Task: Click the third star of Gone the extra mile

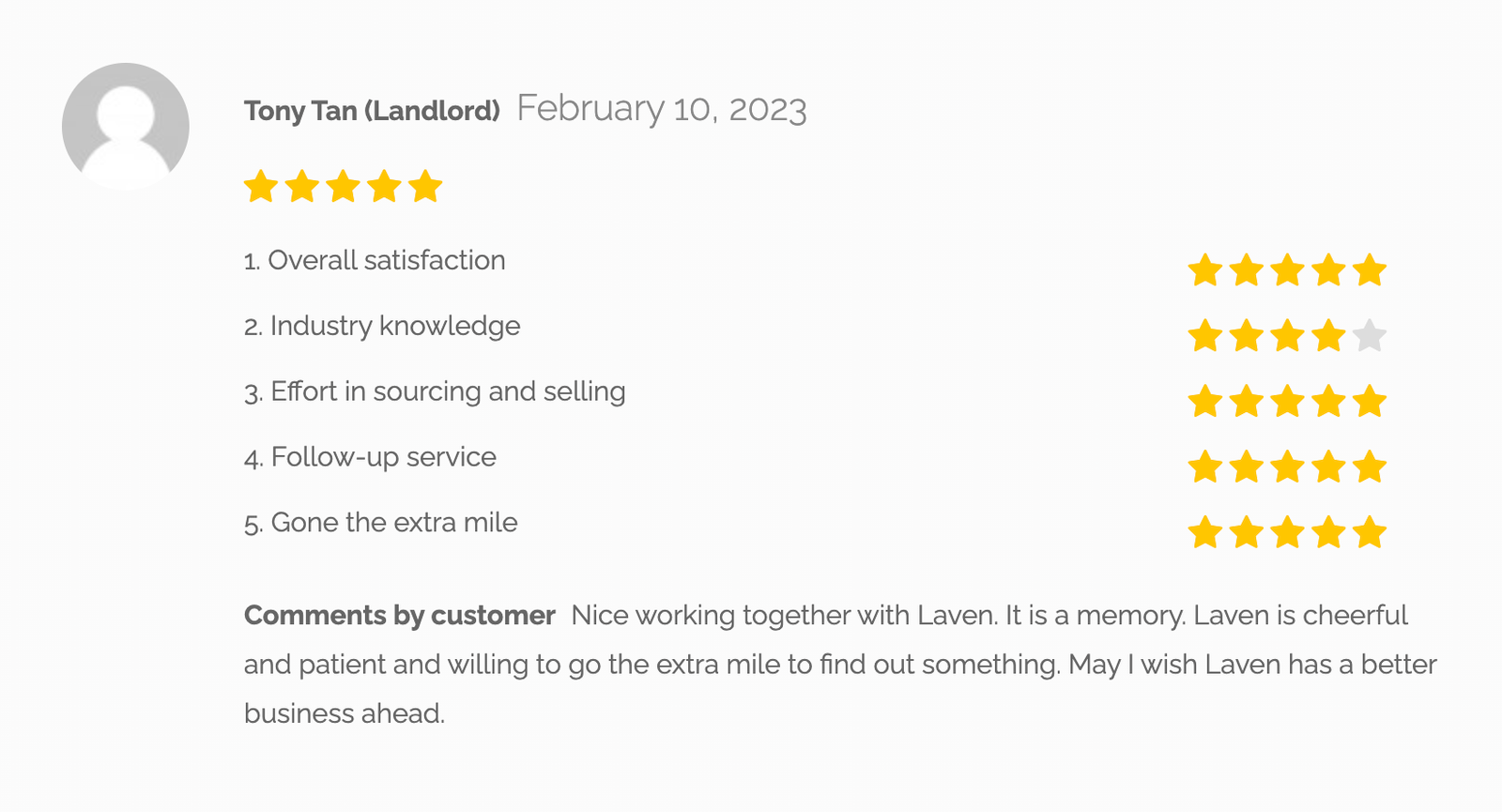Action: click(x=1287, y=532)
